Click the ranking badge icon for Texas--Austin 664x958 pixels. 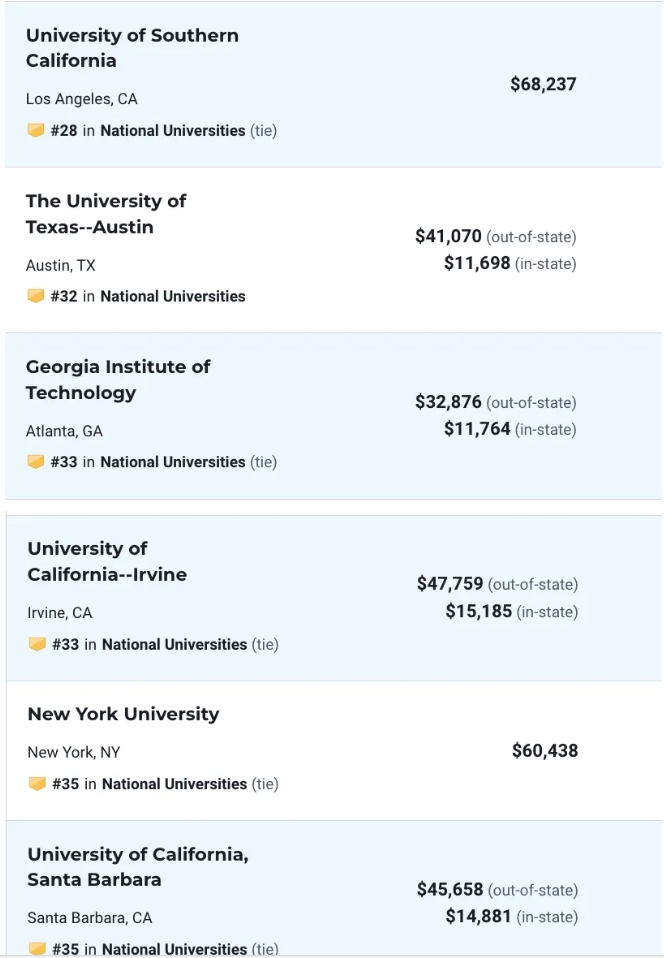[x=36, y=296]
